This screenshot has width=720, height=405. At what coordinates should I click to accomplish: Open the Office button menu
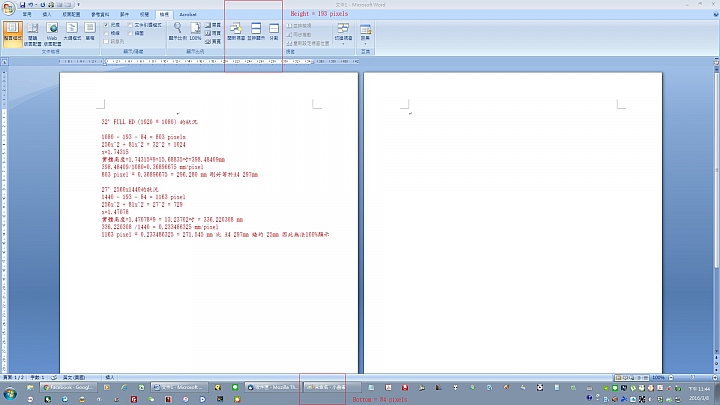point(8,8)
